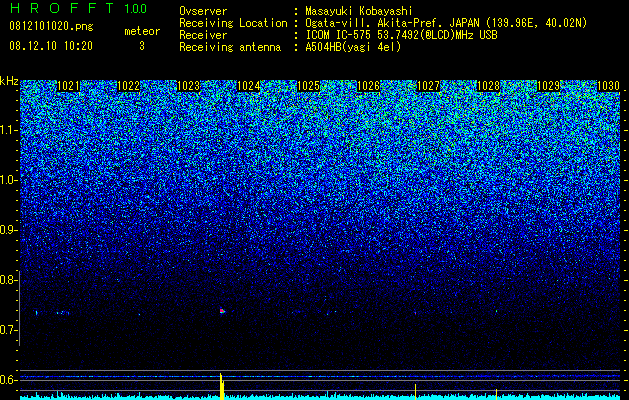Click the 0.8 kHz axis label
Viewport: 629px width, 400px height.
click(9, 280)
